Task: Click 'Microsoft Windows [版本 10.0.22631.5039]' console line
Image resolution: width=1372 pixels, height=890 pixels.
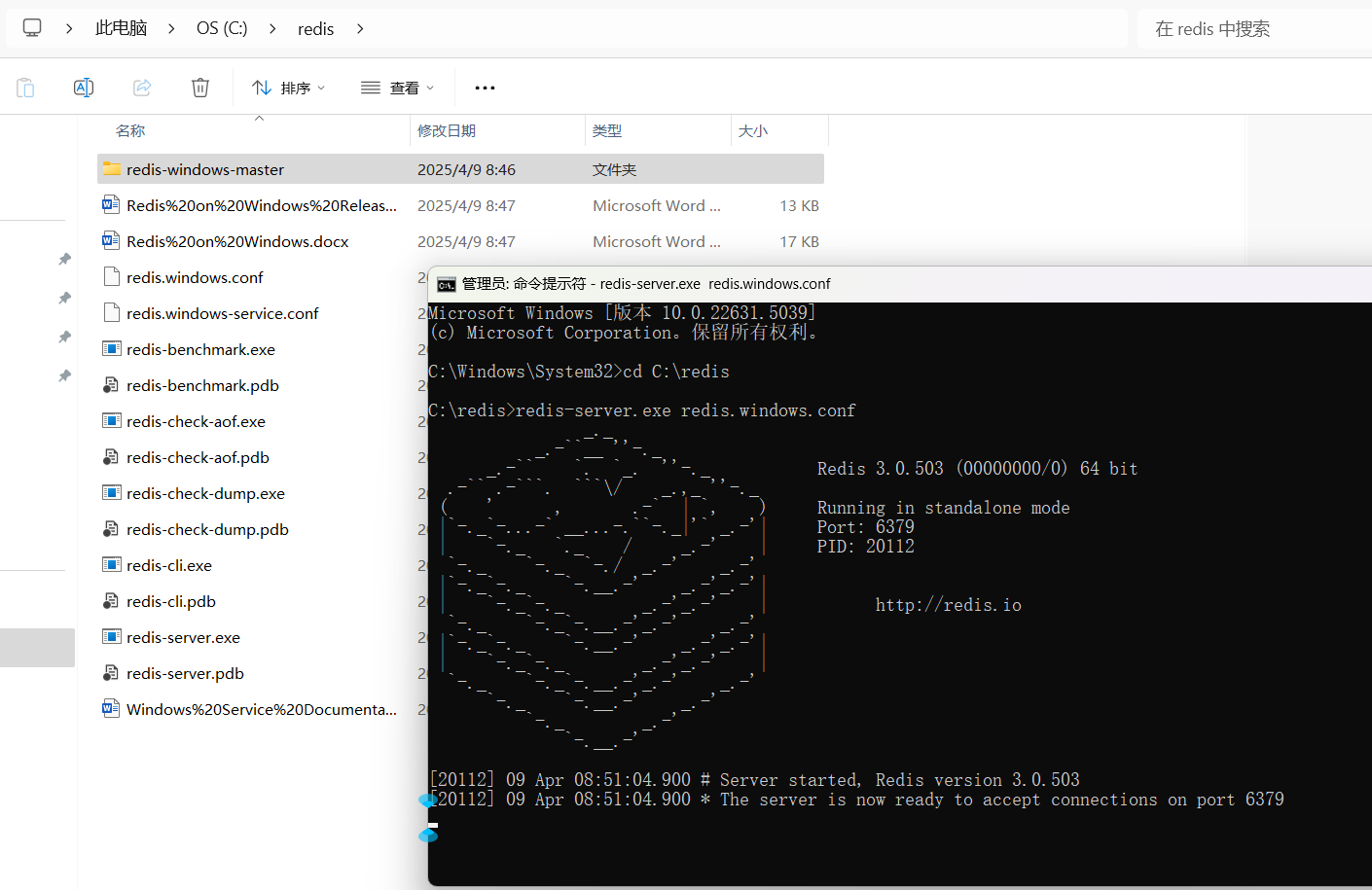Action: tap(623, 313)
